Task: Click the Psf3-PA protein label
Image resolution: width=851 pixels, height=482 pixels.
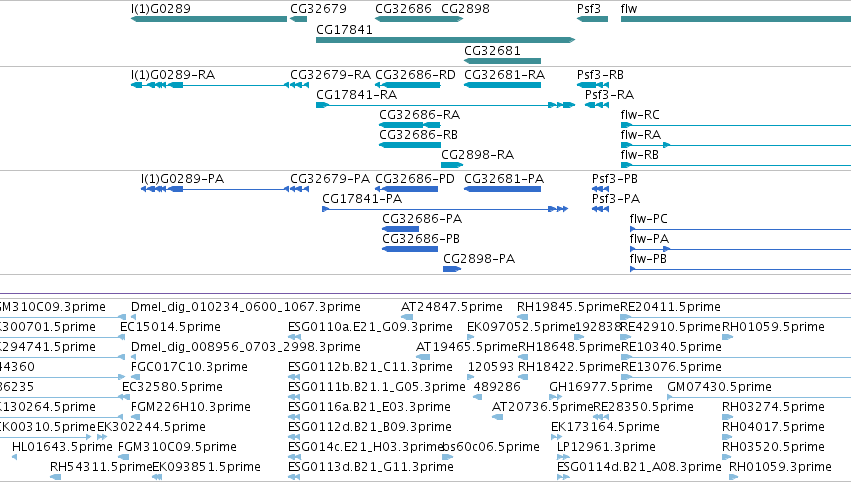Action: [616, 199]
